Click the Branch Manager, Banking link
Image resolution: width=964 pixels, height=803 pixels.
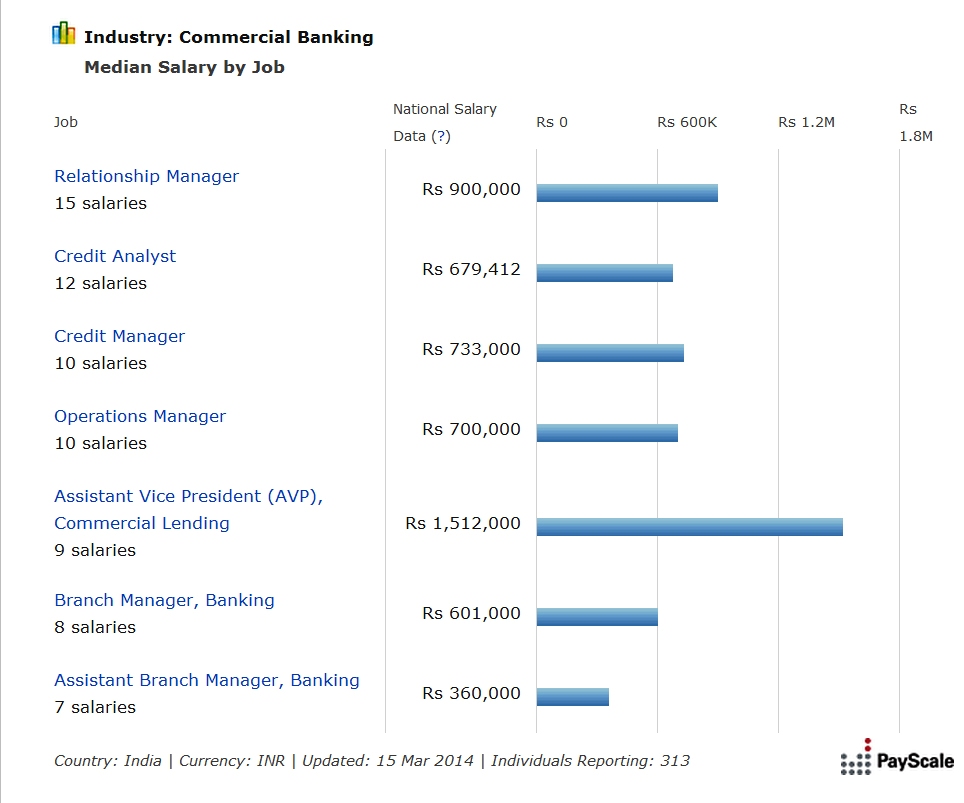pos(164,600)
